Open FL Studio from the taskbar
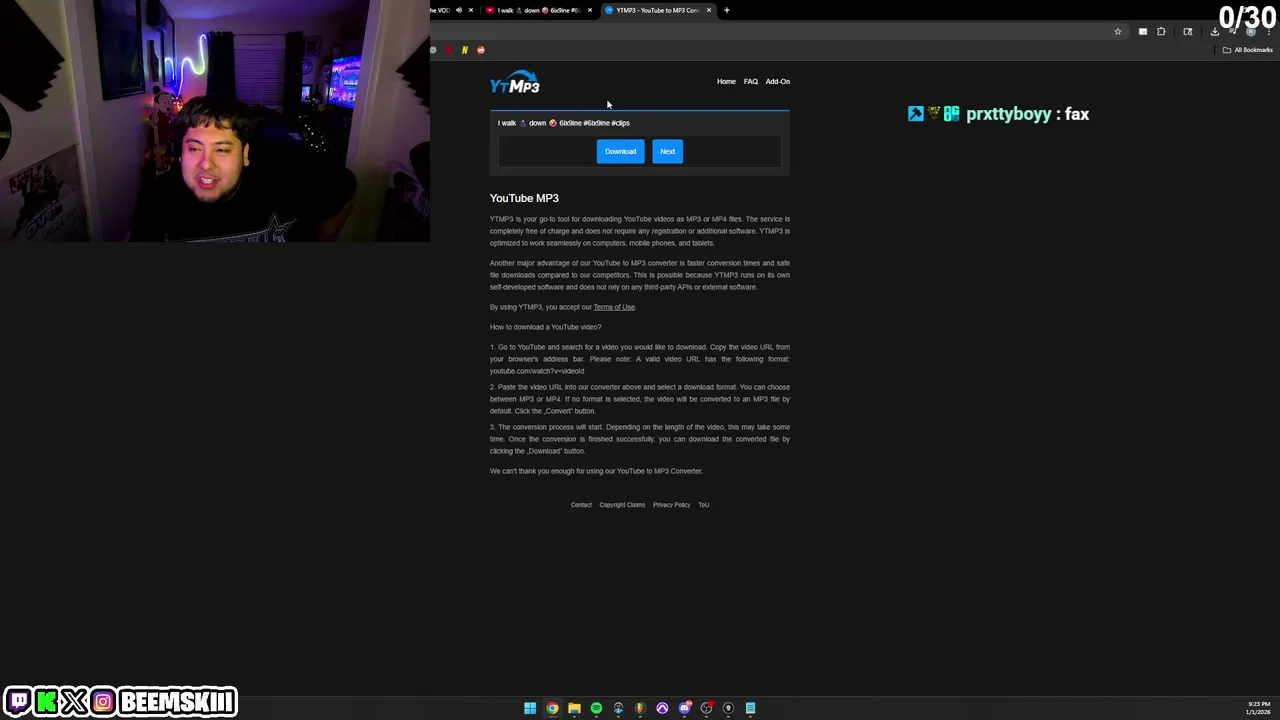Image resolution: width=1280 pixels, height=720 pixels. tap(640, 708)
